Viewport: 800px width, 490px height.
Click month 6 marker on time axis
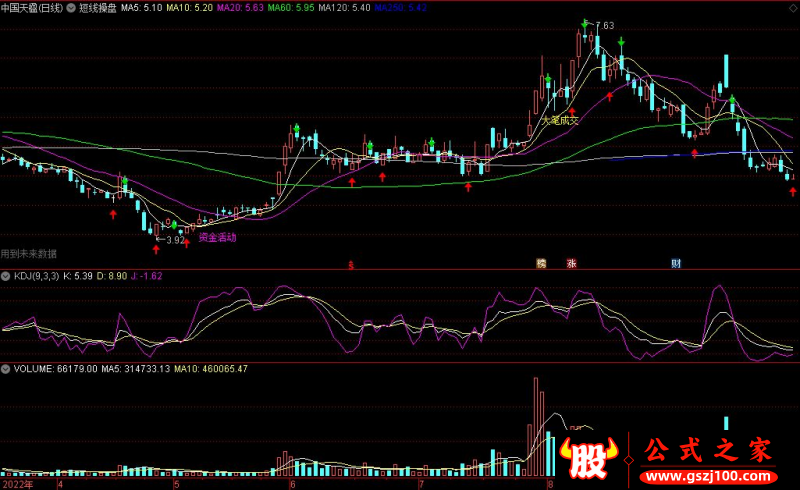(292, 483)
